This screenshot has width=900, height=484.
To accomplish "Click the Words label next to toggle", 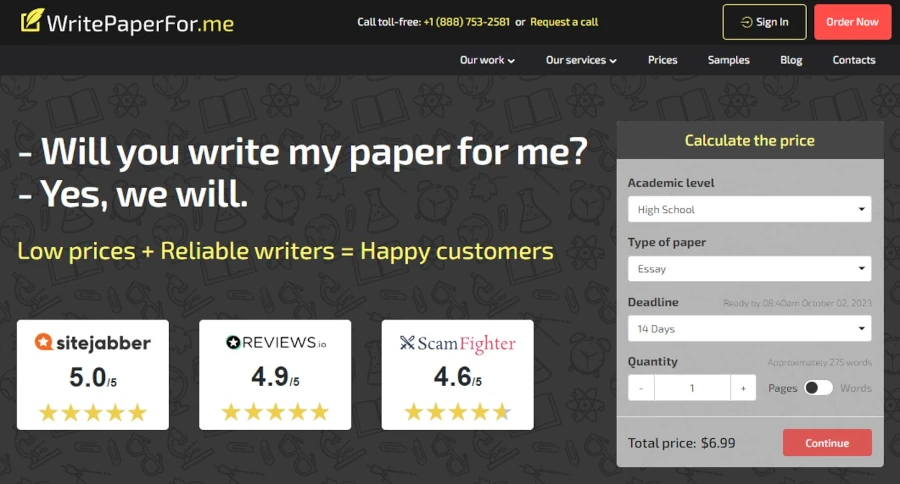I will 856,388.
